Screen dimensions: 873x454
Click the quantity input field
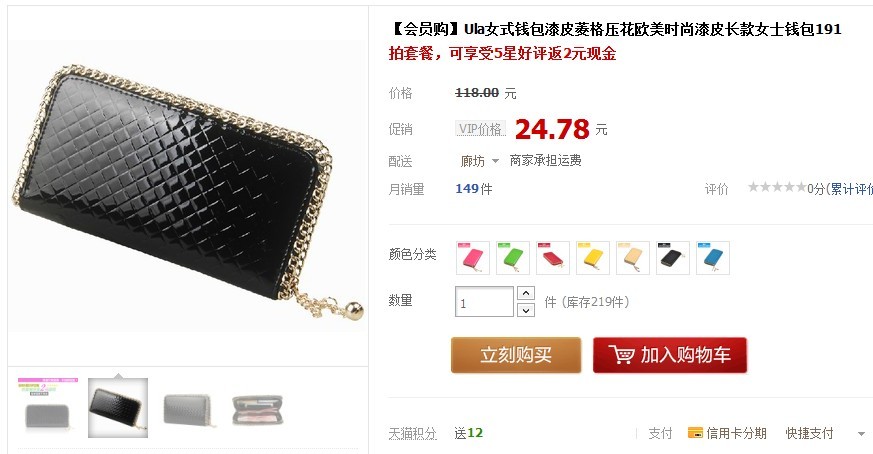pyautogui.click(x=484, y=302)
